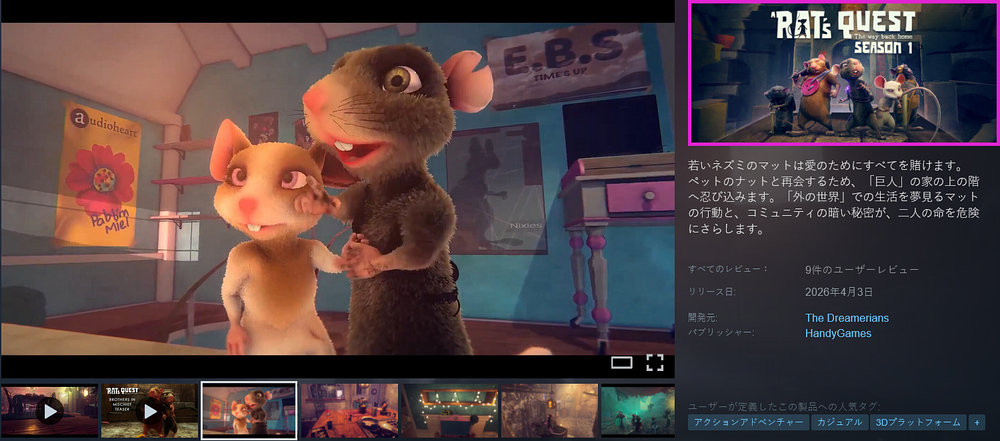The width and height of the screenshot is (1000, 441).
Task: Open the red-rug room screenshot thumbnail
Action: tap(349, 410)
